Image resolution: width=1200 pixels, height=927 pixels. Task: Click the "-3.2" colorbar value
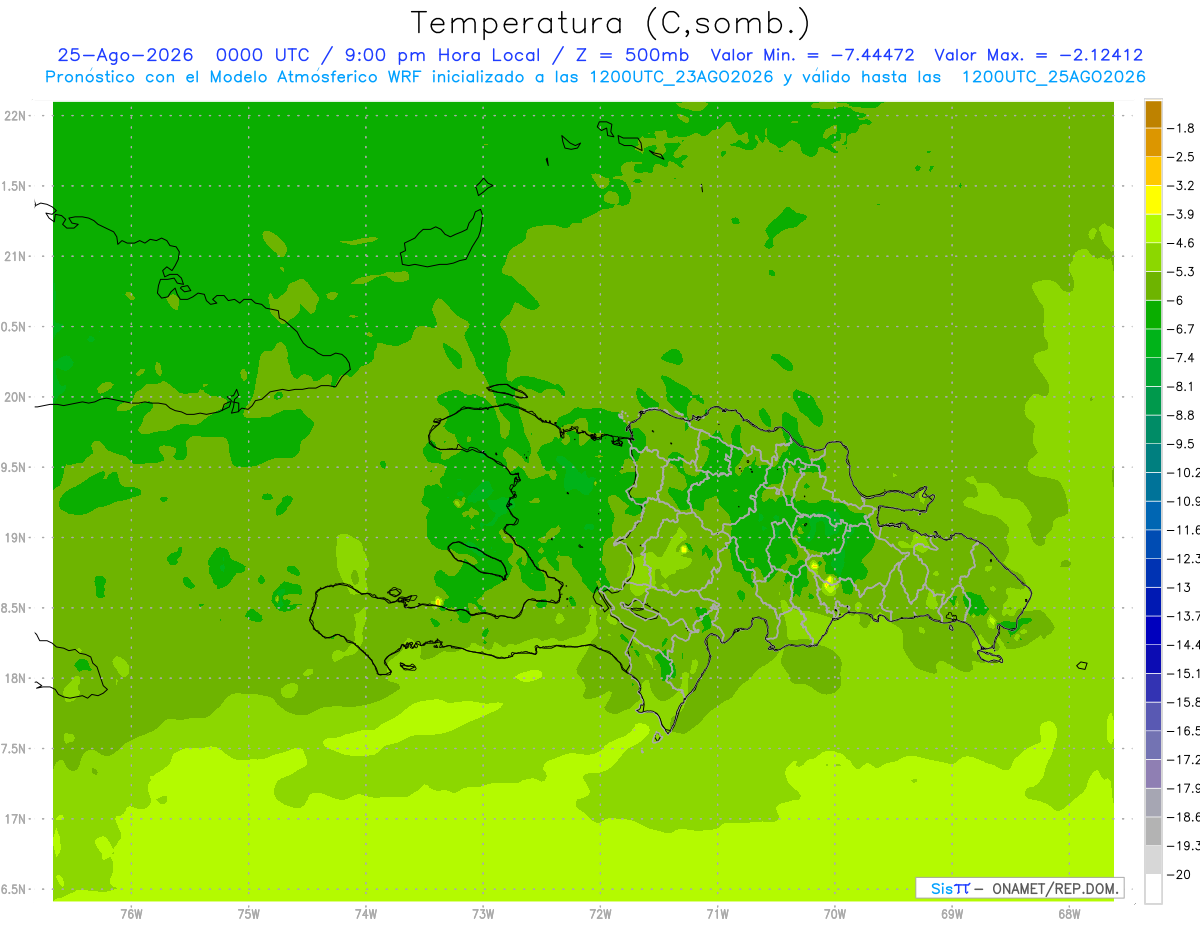pos(1181,185)
